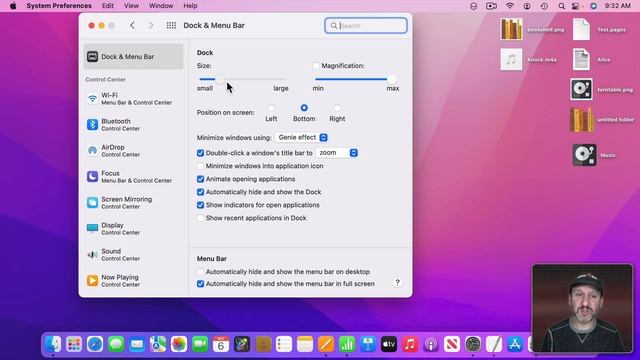The width and height of the screenshot is (640, 360).
Task: Open Messages from the Dock
Action: 116,344
